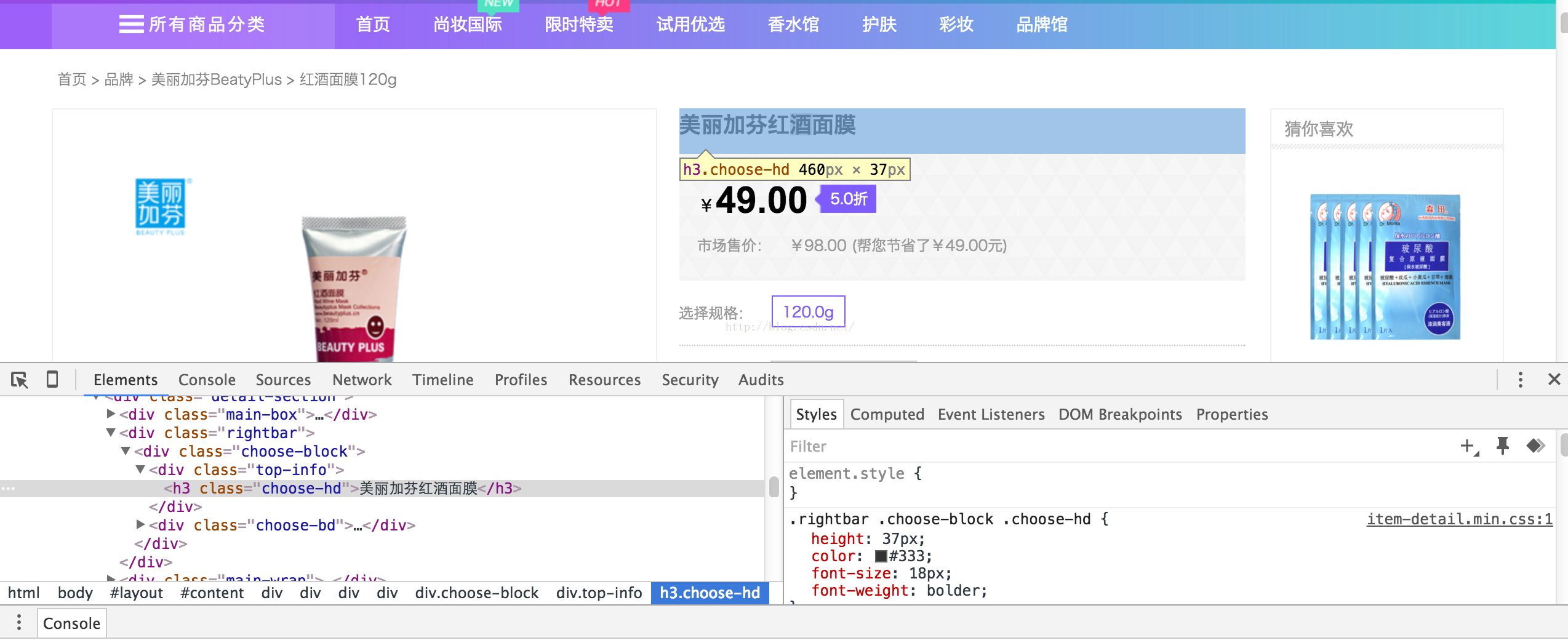Toggle element state pin icon
Image resolution: width=1568 pixels, height=640 pixels.
coord(1502,446)
